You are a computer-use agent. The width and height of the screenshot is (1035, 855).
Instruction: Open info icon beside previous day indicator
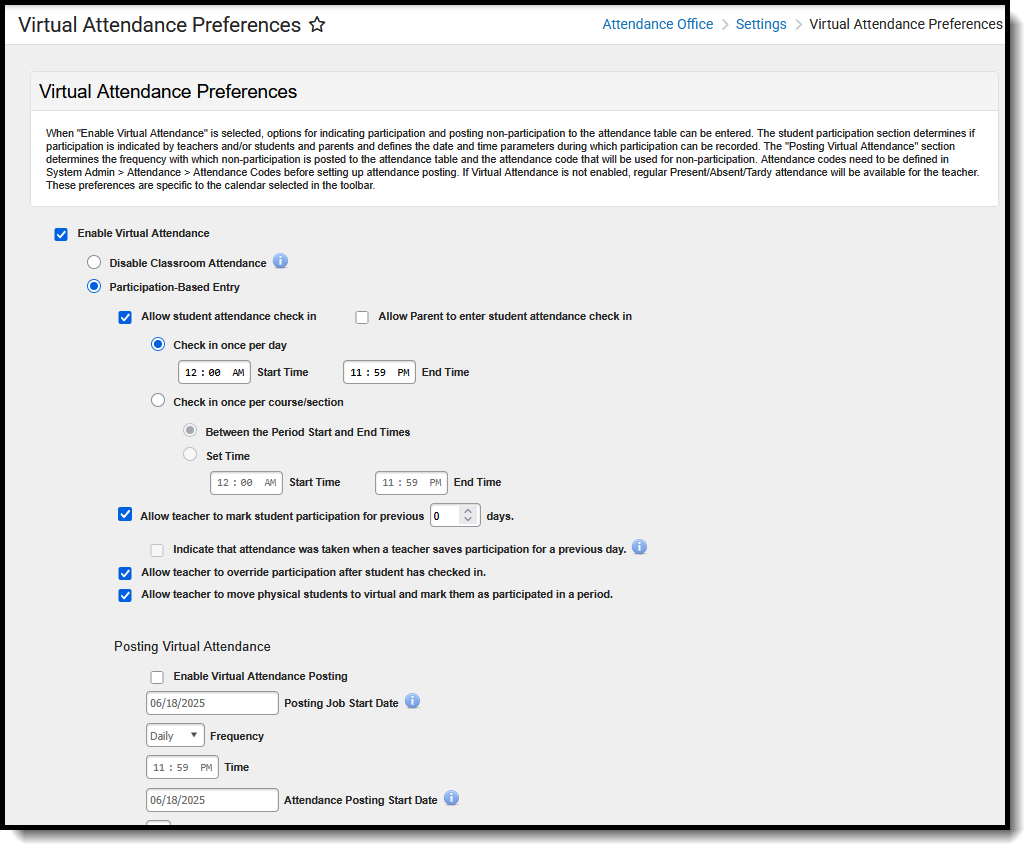639,547
